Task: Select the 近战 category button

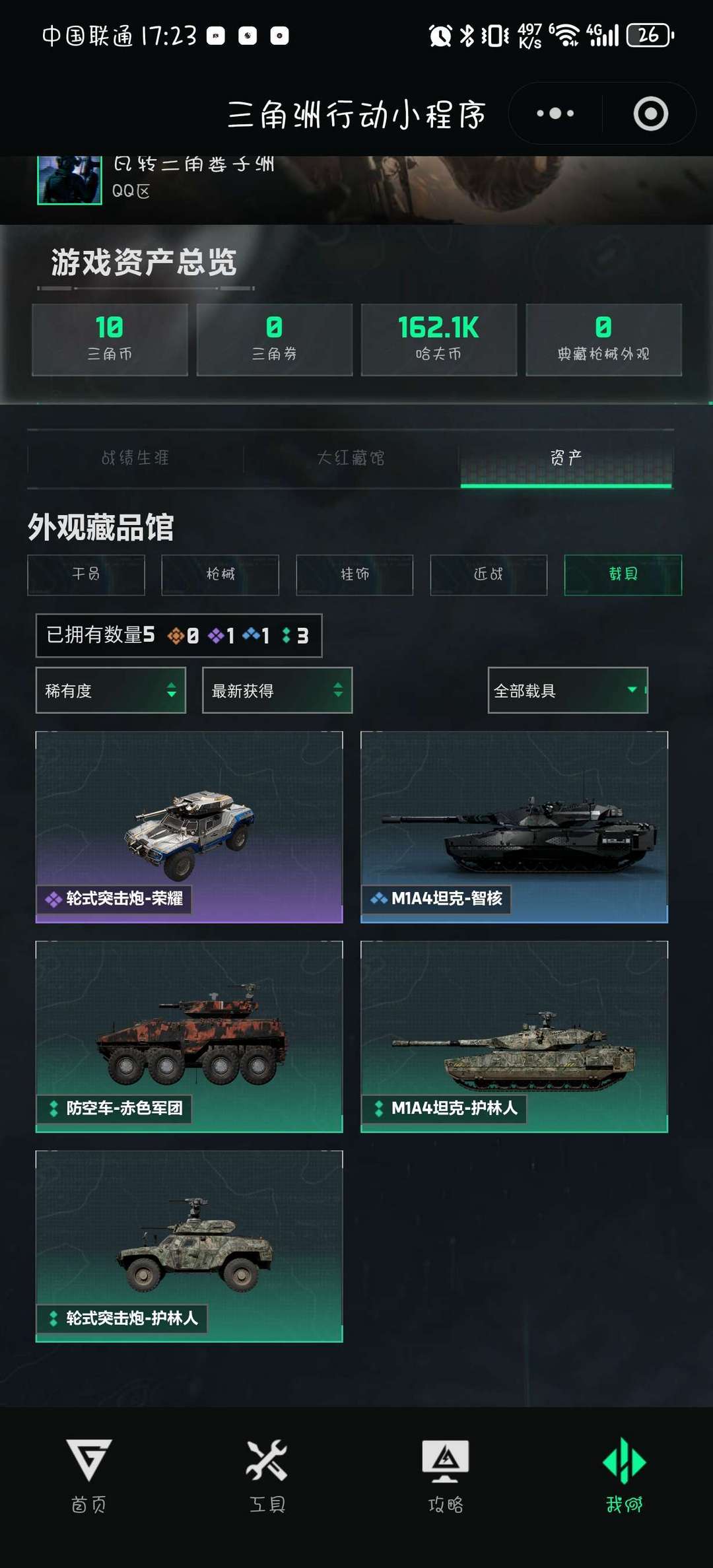Action: (x=489, y=575)
